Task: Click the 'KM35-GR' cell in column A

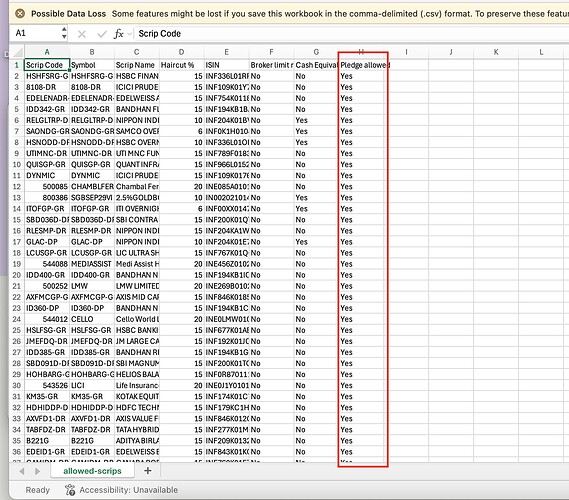Action: click(x=47, y=397)
